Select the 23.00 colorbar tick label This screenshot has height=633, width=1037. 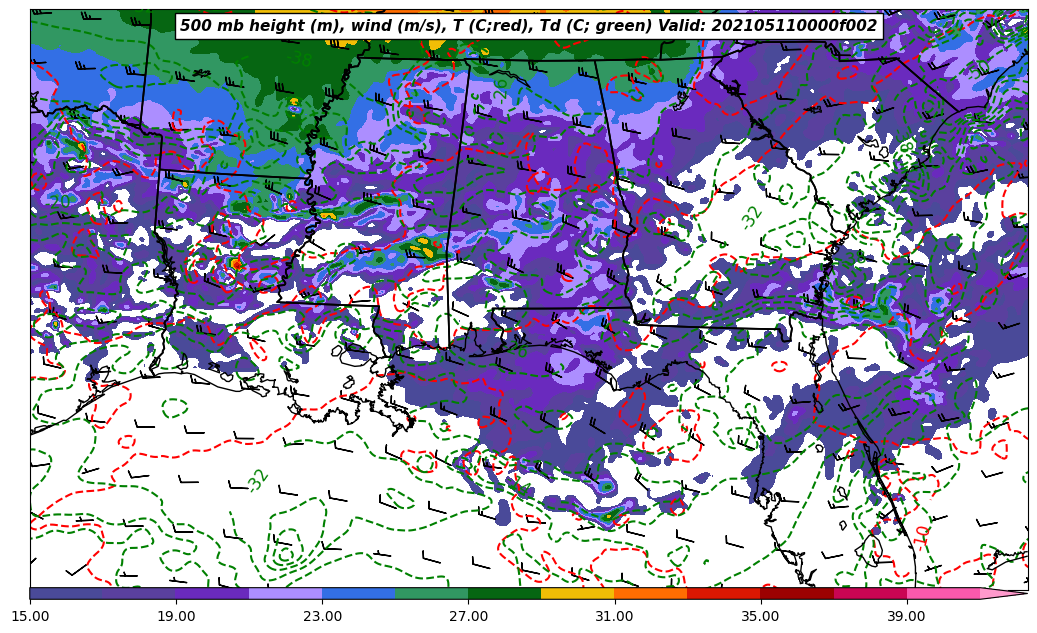pyautogui.click(x=322, y=616)
